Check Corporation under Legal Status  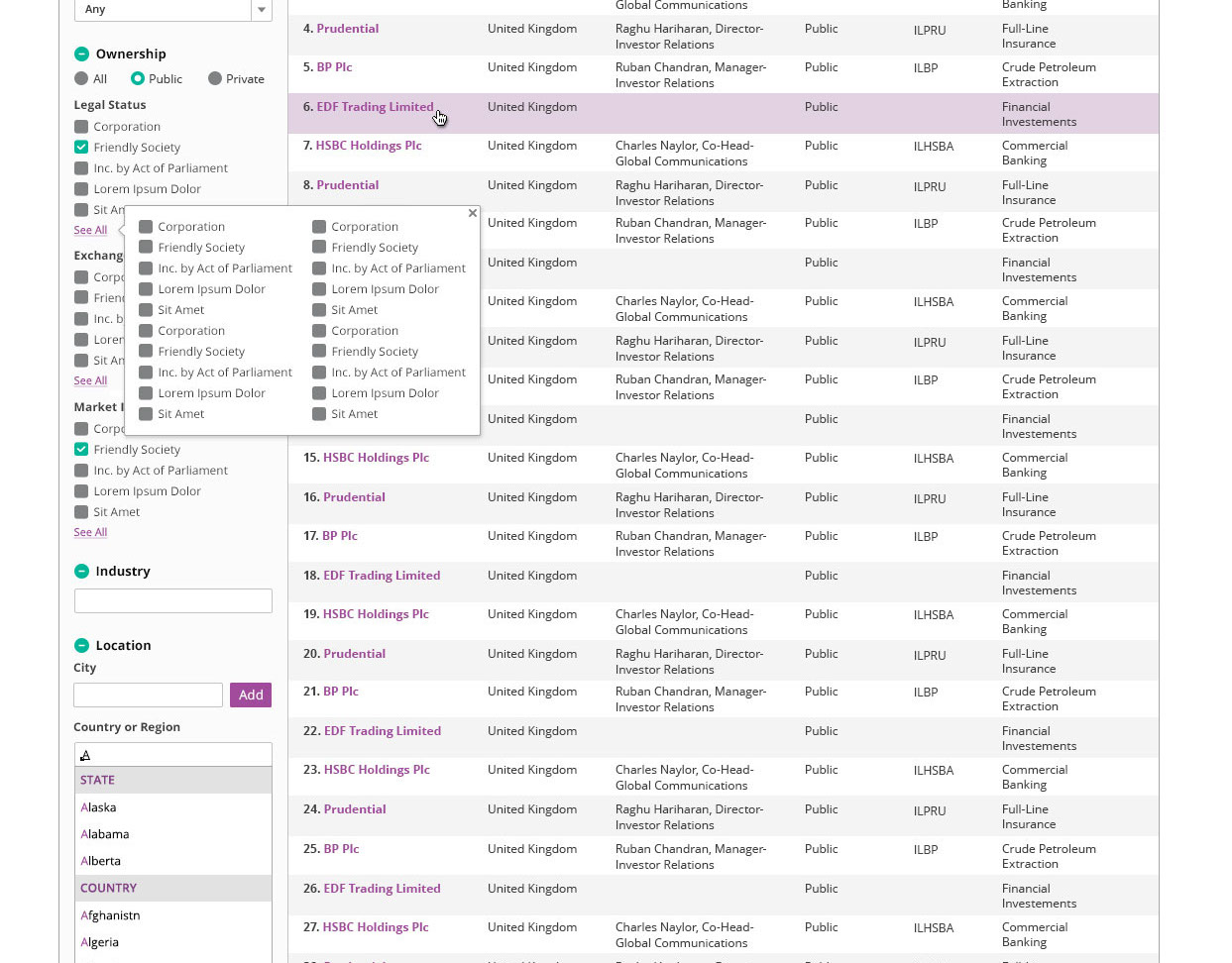coord(81,126)
